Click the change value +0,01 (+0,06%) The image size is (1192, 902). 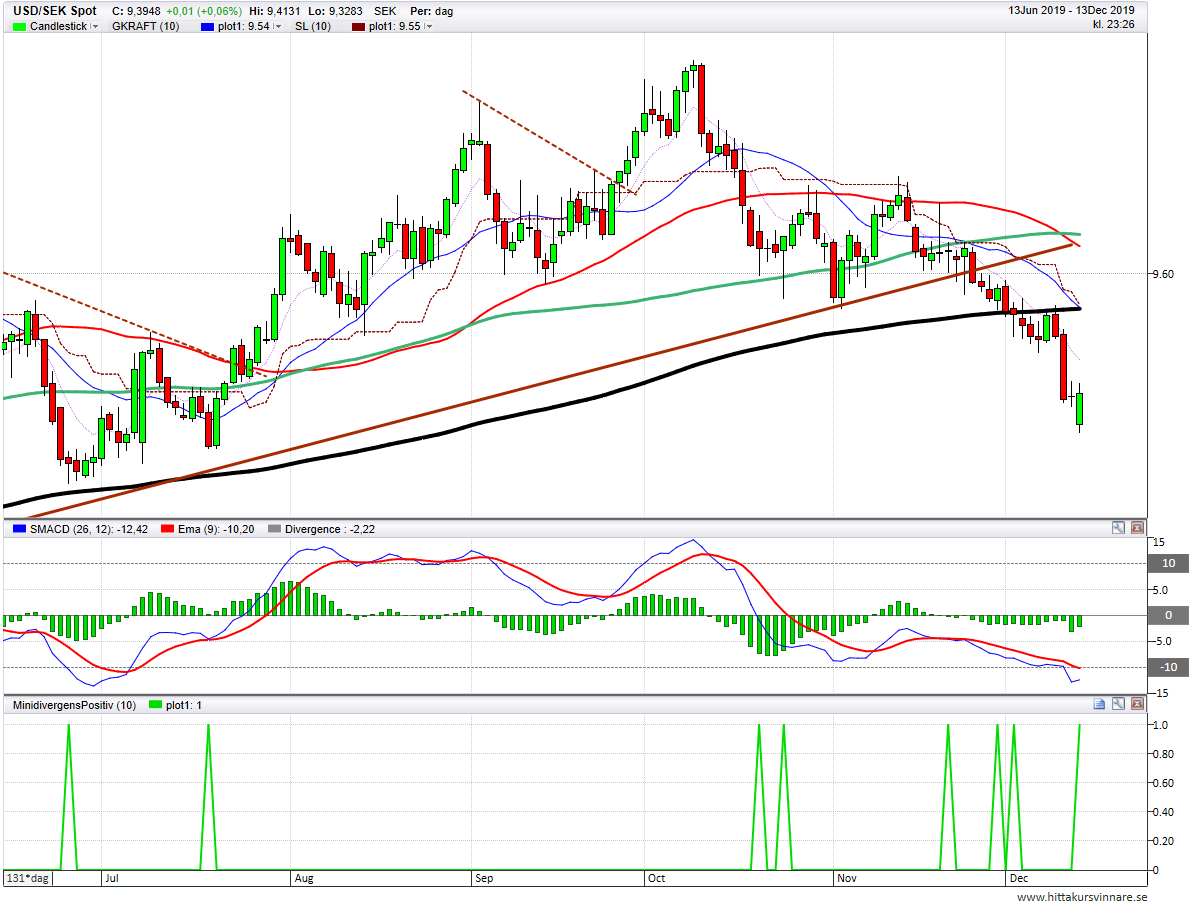204,11
